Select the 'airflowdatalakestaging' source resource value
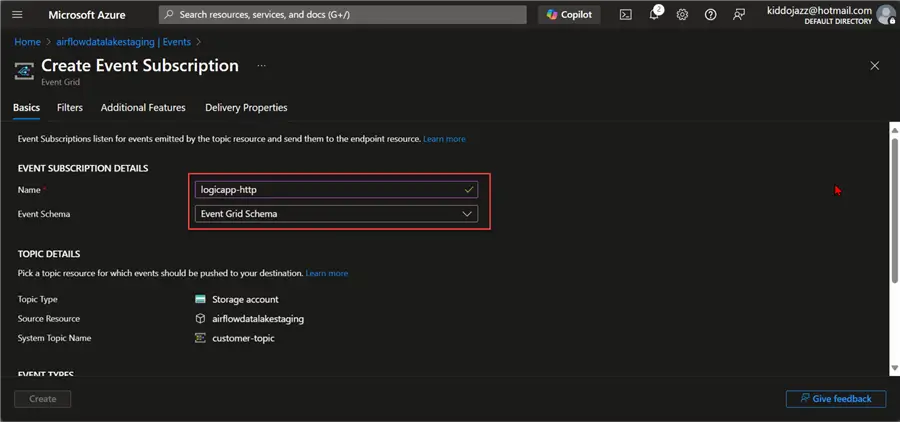The height and width of the screenshot is (422, 900). click(258, 319)
